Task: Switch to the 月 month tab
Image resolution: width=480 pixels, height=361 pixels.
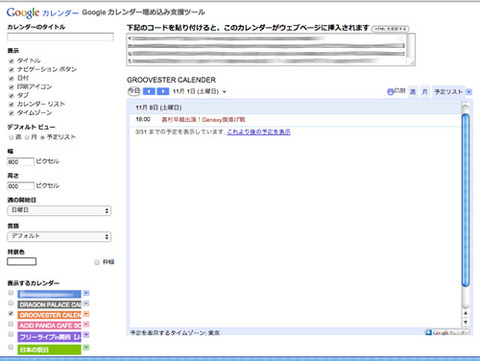Action: (x=425, y=92)
